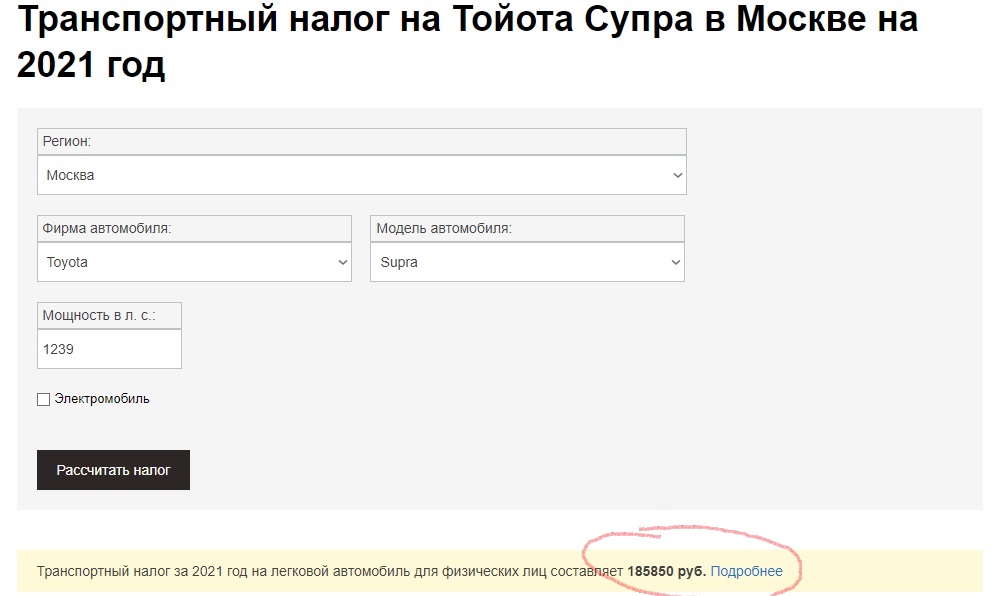This screenshot has width=992, height=596.
Task: Click the page heading about Тойота Супра tax
Action: (467, 41)
